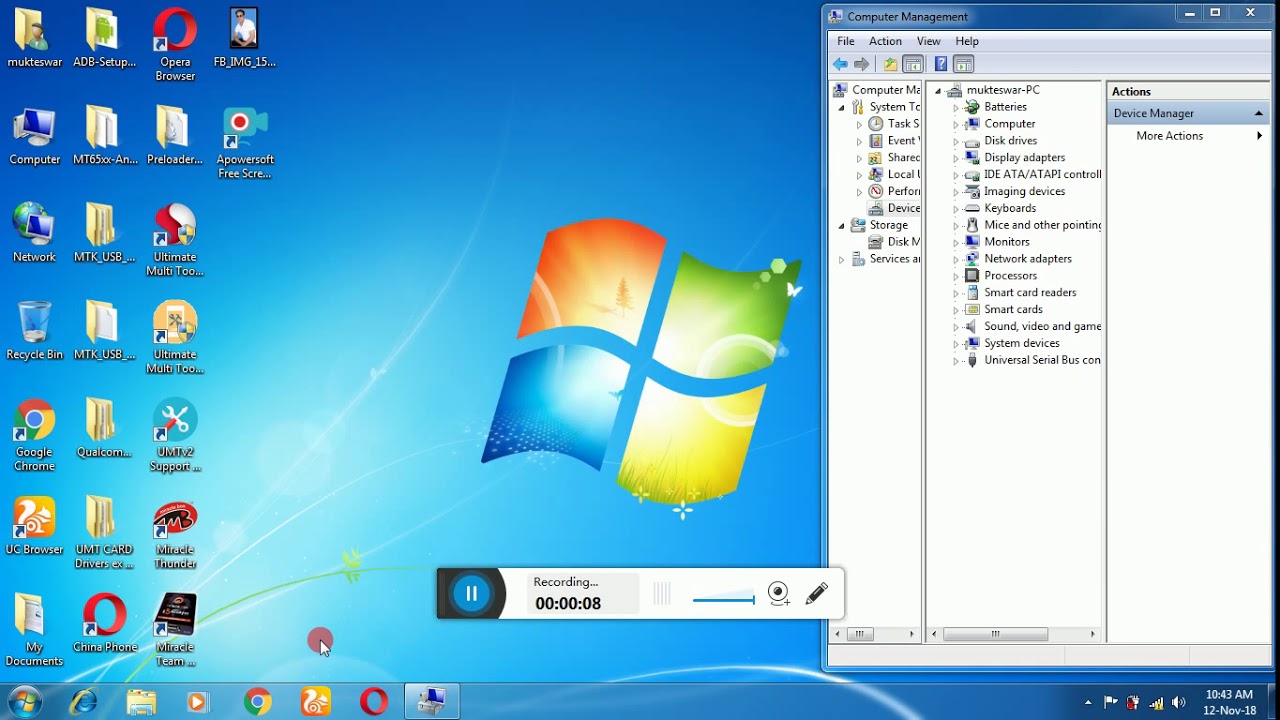1280x720 pixels.
Task: Open the Action menu
Action: click(x=885, y=41)
